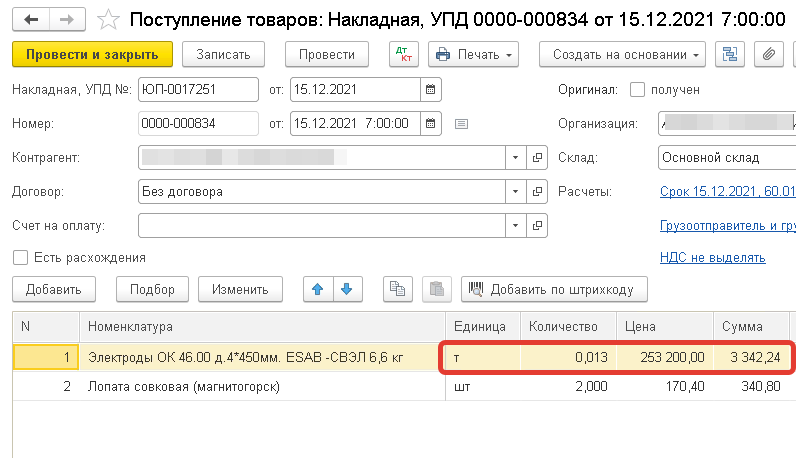The height and width of the screenshot is (458, 796).
Task: Click the Цена column header
Action: (665, 326)
